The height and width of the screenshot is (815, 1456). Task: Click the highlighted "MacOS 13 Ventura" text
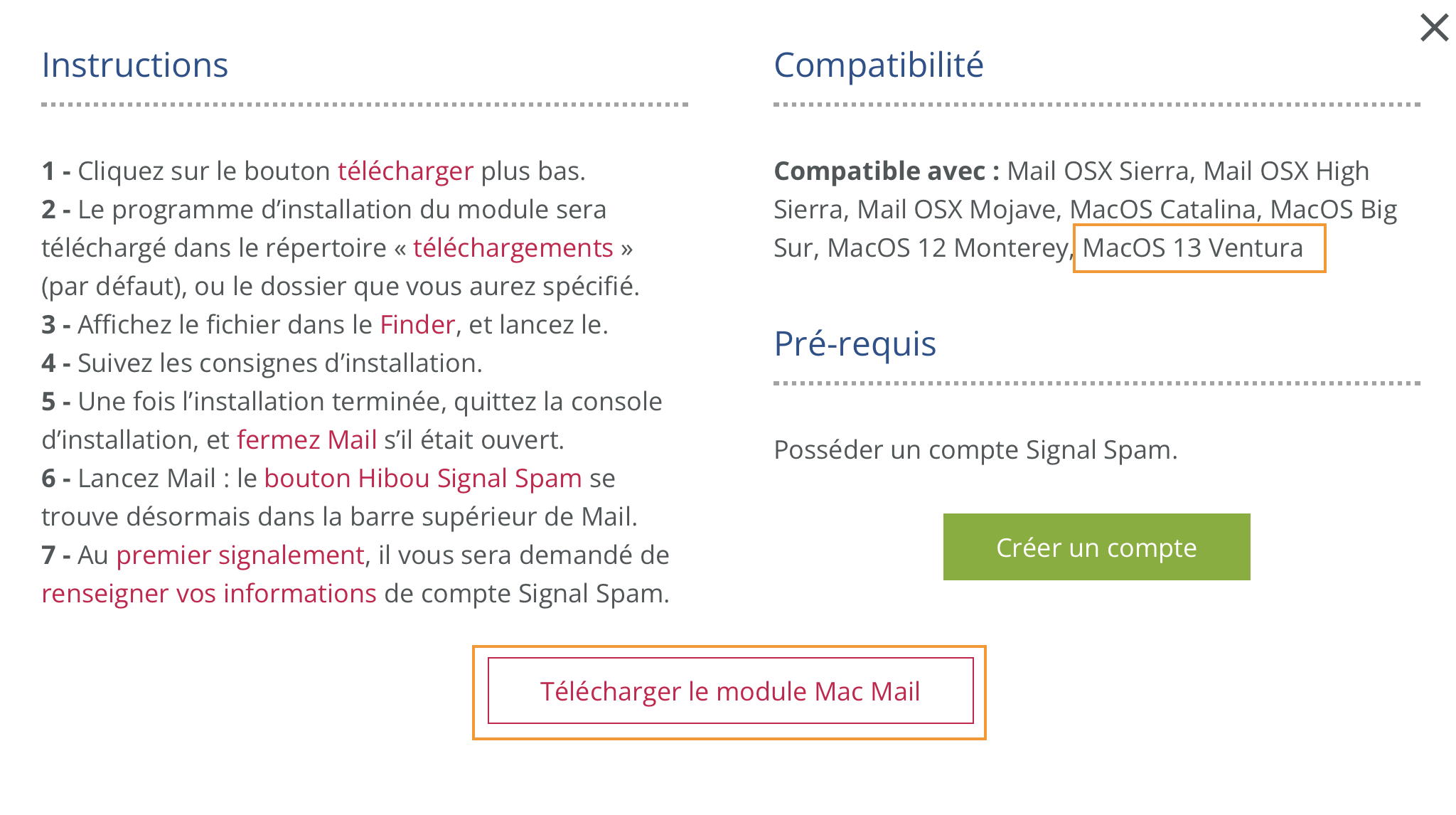tap(1192, 248)
